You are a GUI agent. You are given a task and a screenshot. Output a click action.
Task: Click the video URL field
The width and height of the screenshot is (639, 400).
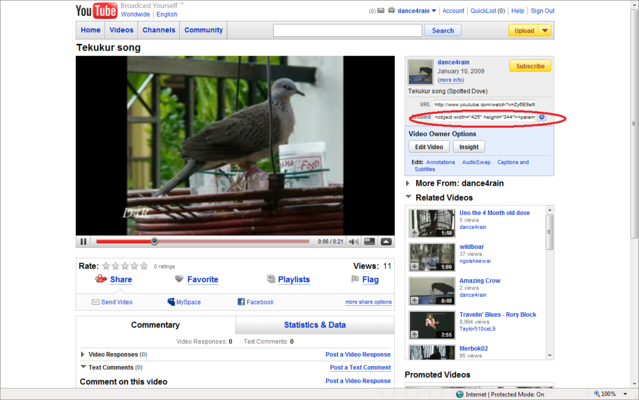point(484,105)
